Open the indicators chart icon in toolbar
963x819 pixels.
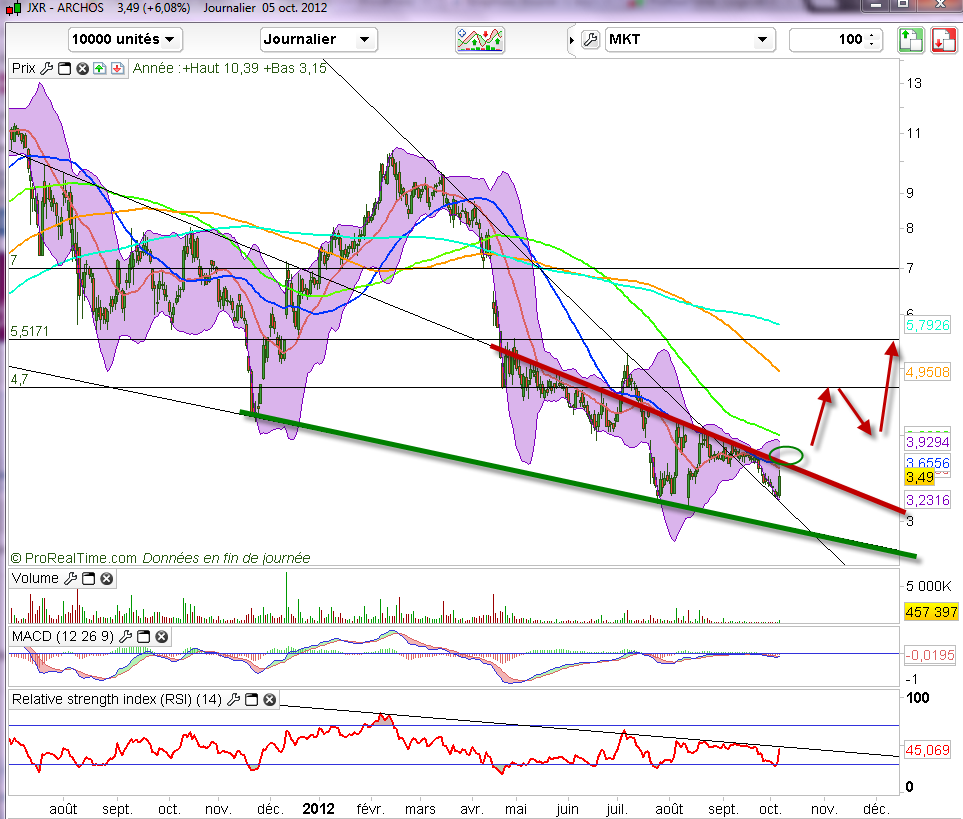click(480, 39)
